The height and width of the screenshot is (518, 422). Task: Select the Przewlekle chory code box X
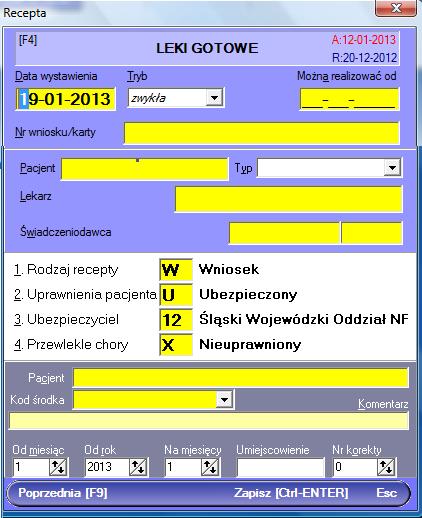click(x=176, y=345)
